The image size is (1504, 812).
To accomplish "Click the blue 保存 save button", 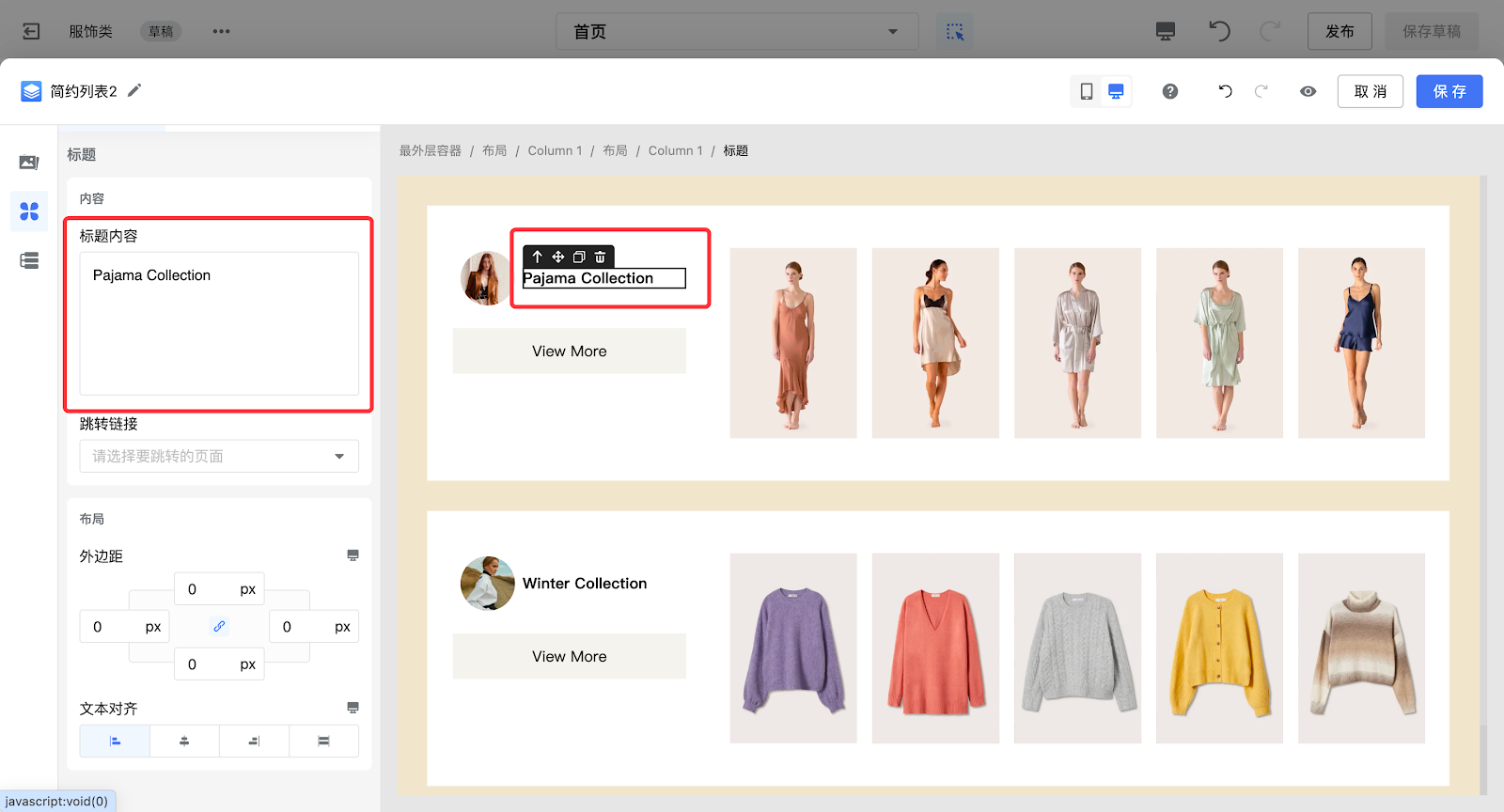I will point(1449,91).
